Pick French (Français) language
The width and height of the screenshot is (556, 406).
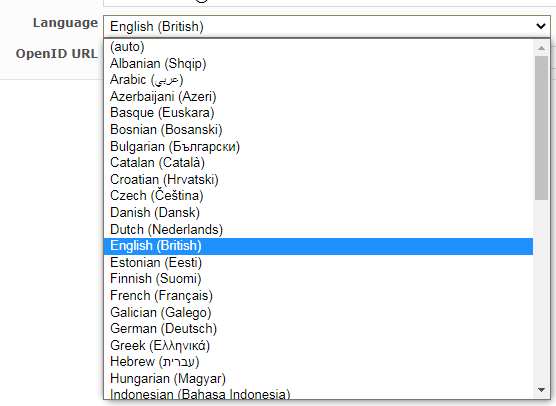click(x=318, y=296)
